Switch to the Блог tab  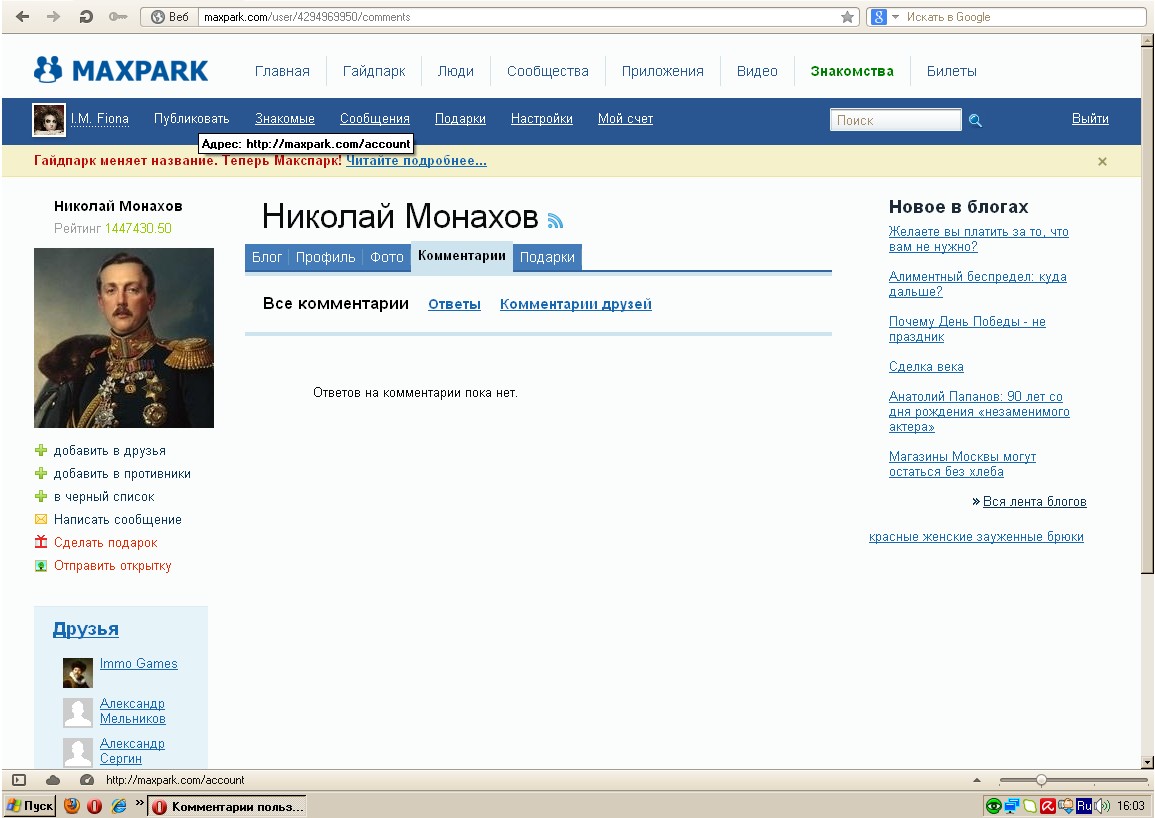267,257
